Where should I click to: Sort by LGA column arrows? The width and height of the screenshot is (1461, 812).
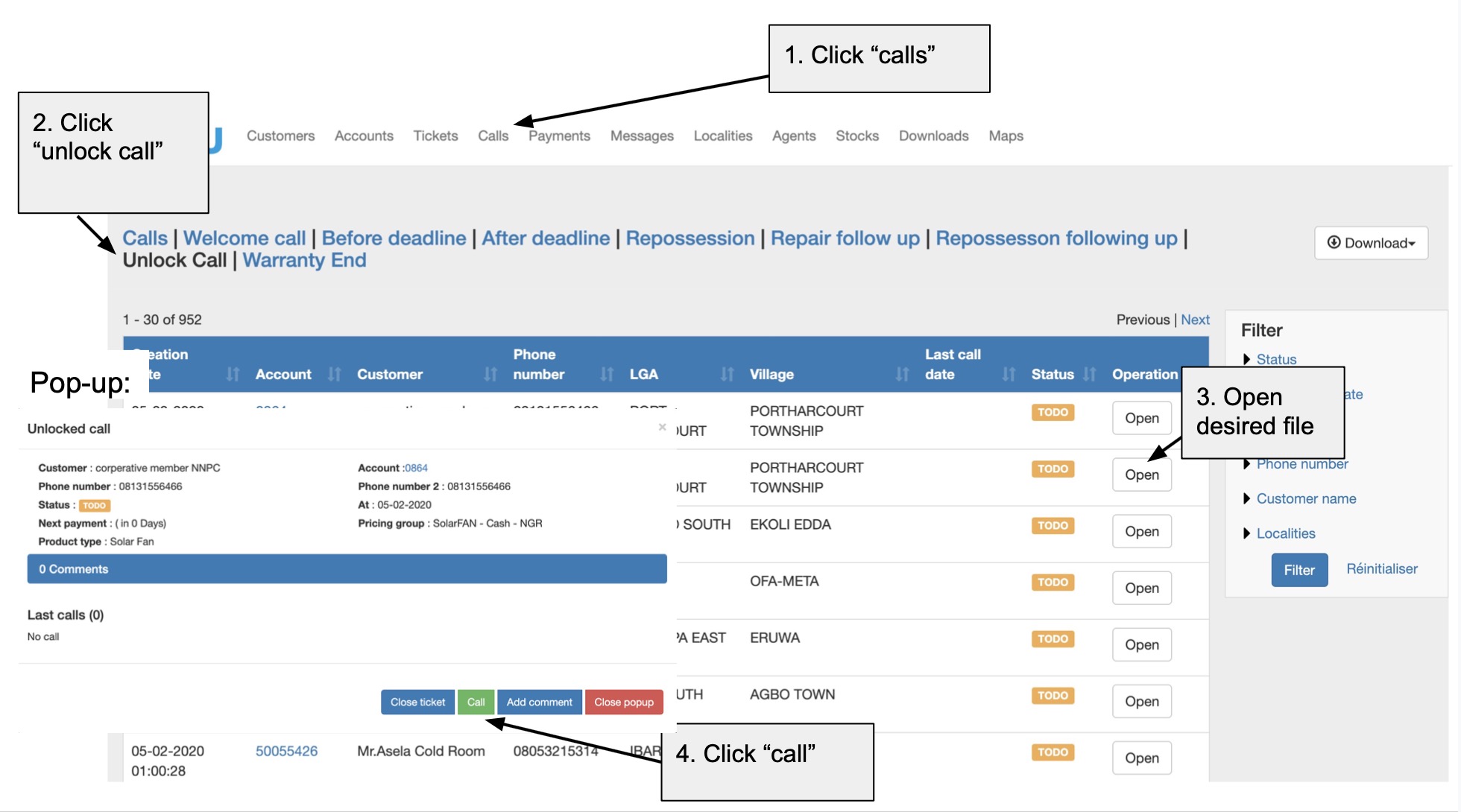727,374
